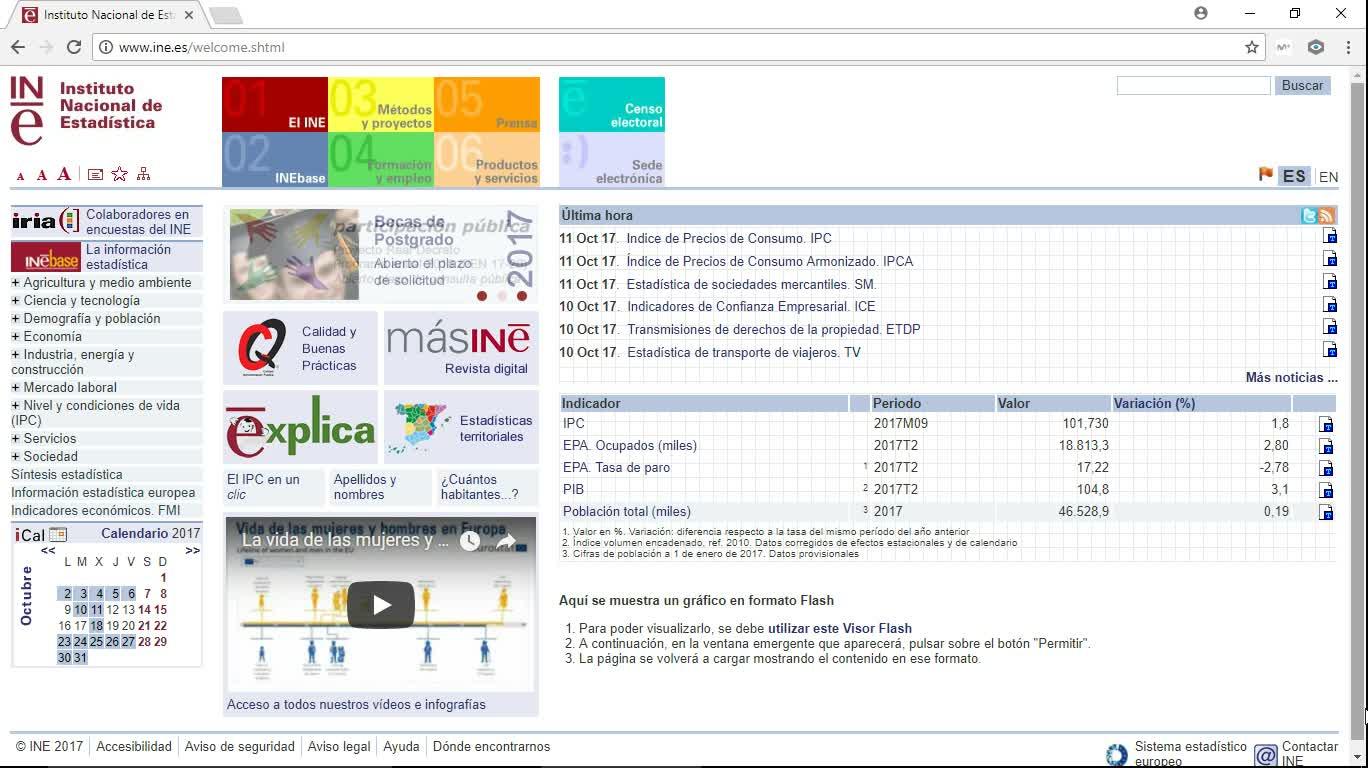Open the 03 Métodos y proyectos menu tile
The height and width of the screenshot is (768, 1368).
tap(381, 105)
